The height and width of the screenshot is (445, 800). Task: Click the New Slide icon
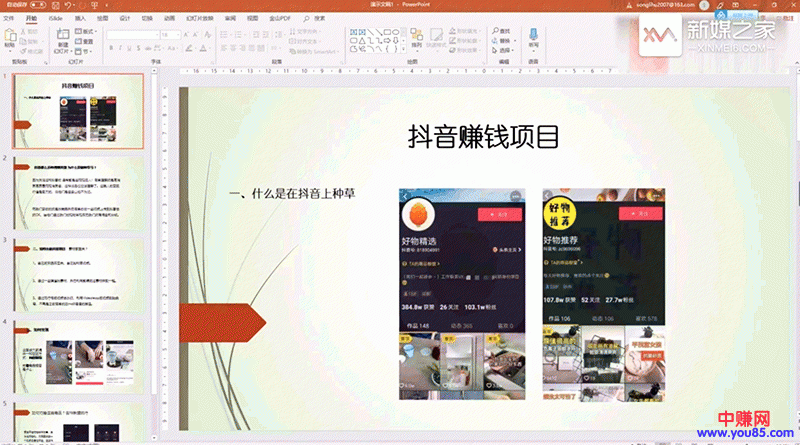click(61, 37)
